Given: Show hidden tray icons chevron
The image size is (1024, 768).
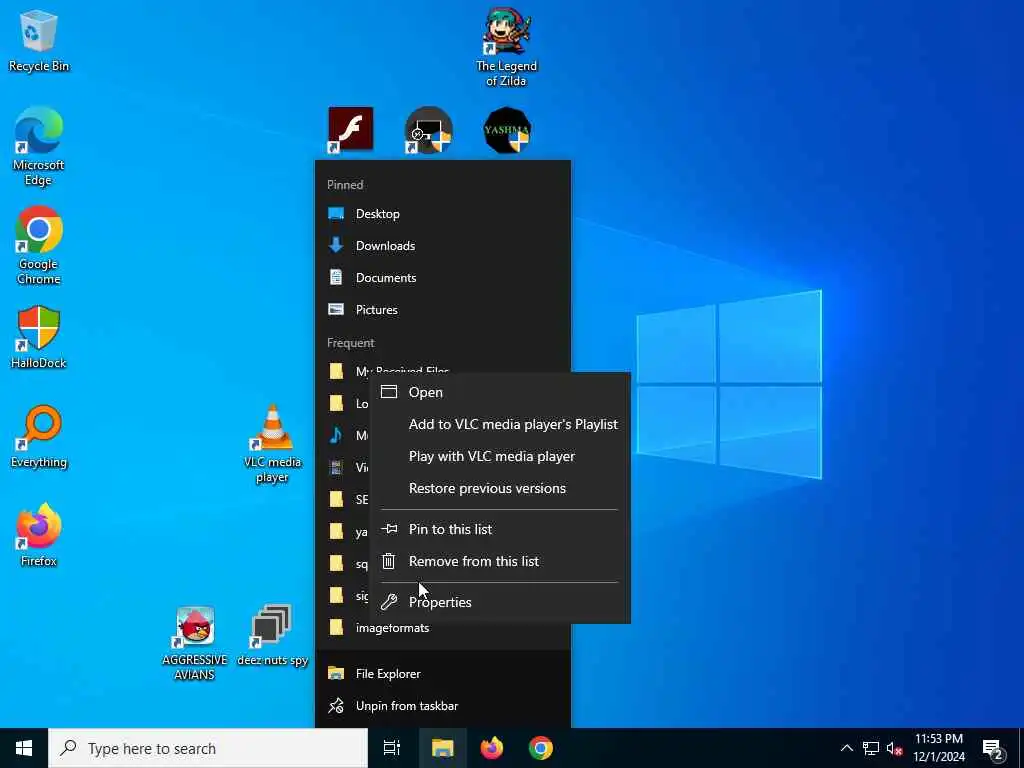Looking at the screenshot, I should (846, 748).
